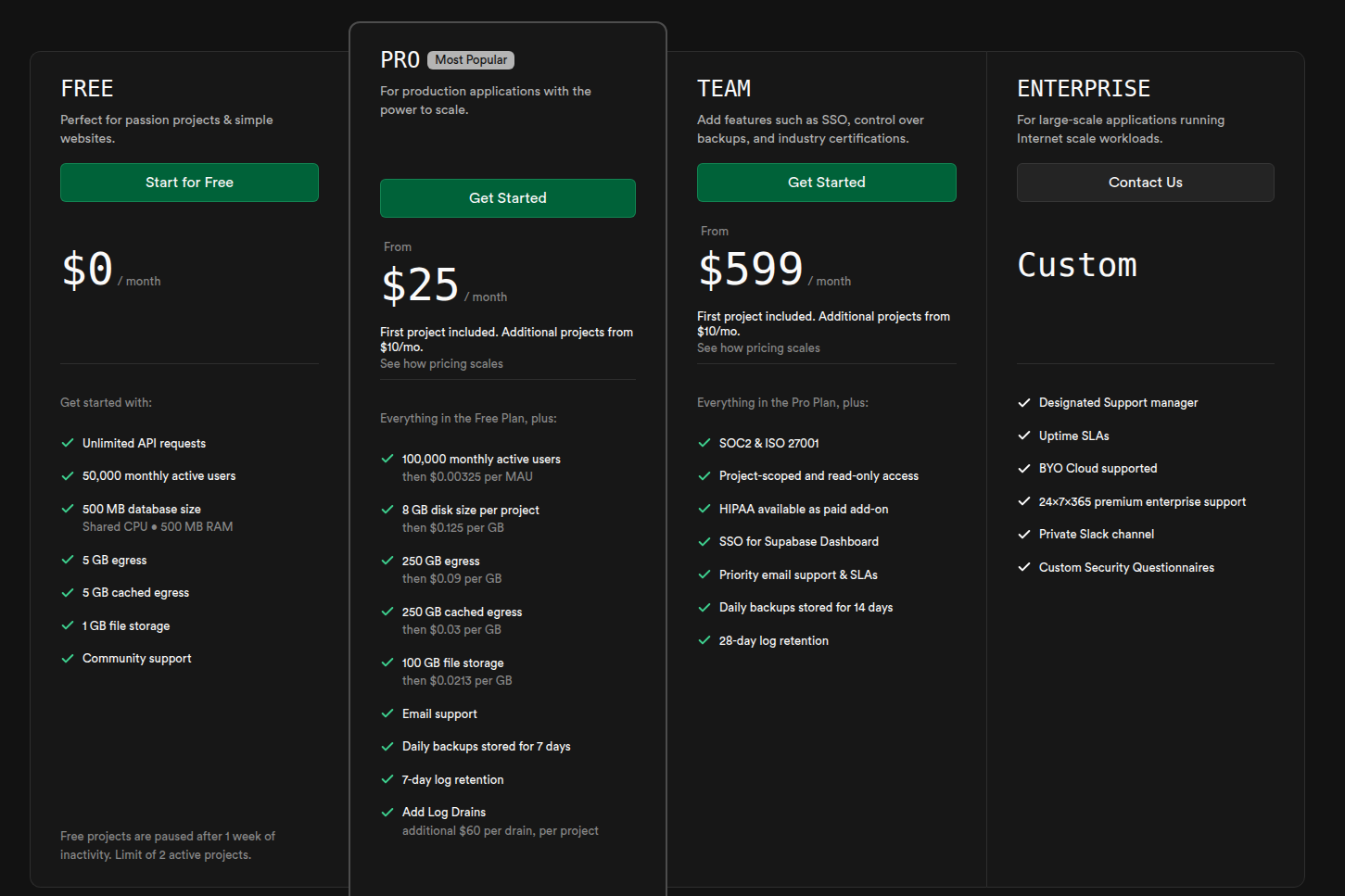The image size is (1345, 896).
Task: Click checkmark beside SOC2 & ISO 27001
Action: click(704, 443)
